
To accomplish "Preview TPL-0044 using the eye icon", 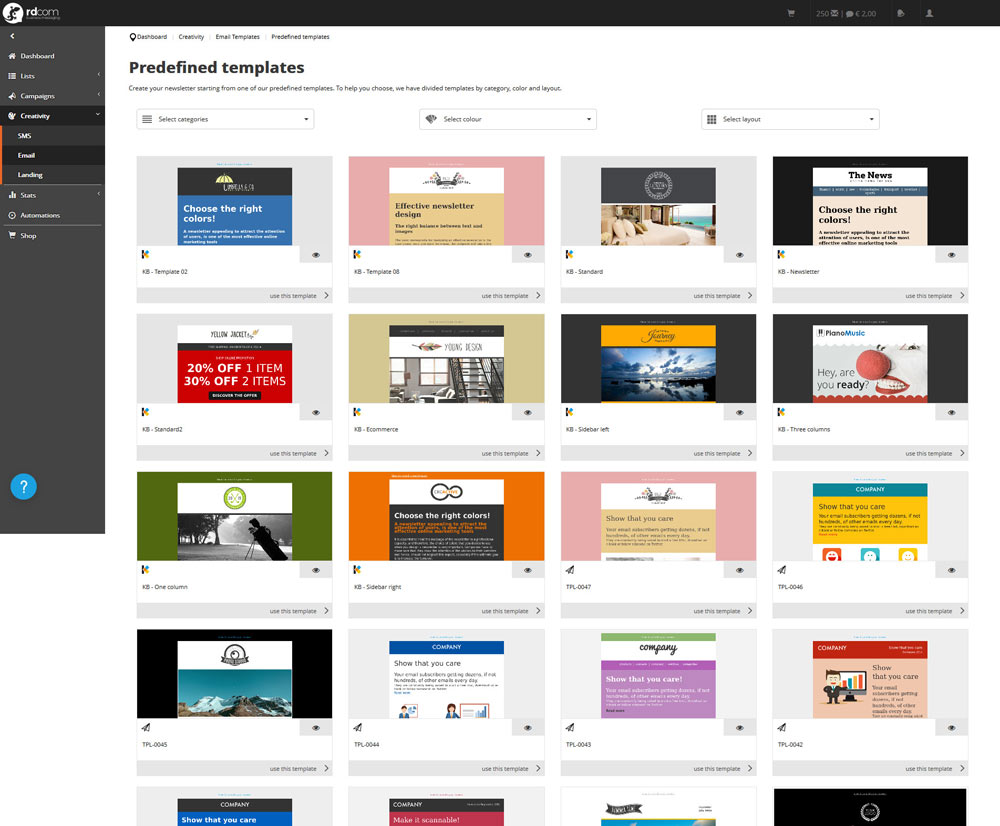I will (x=527, y=728).
